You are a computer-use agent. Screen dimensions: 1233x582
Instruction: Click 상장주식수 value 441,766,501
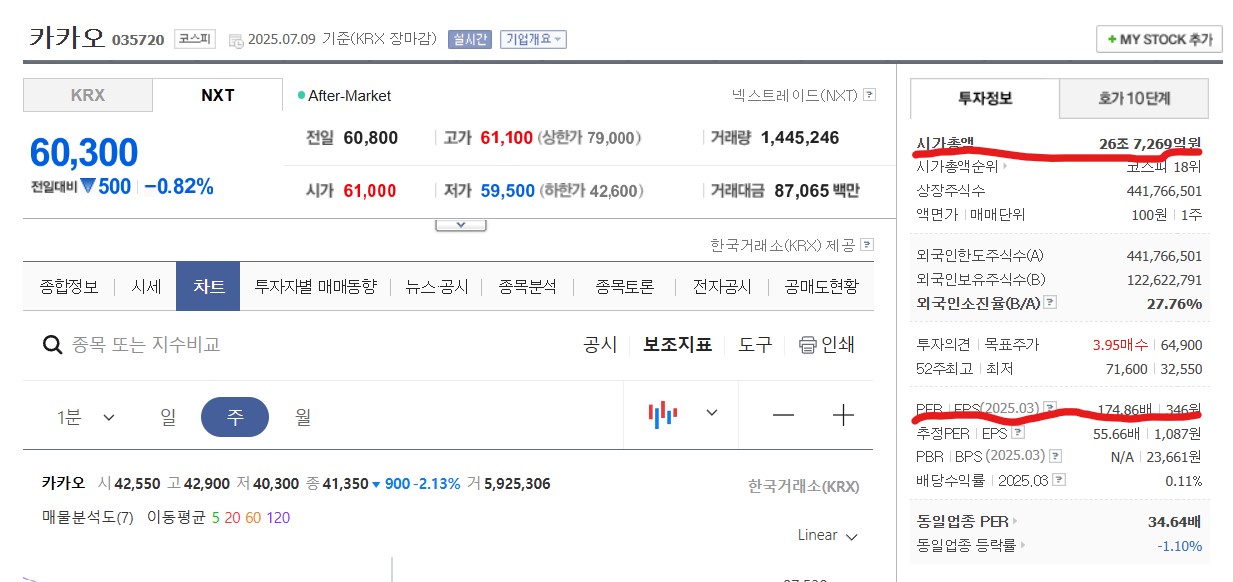click(x=1164, y=190)
